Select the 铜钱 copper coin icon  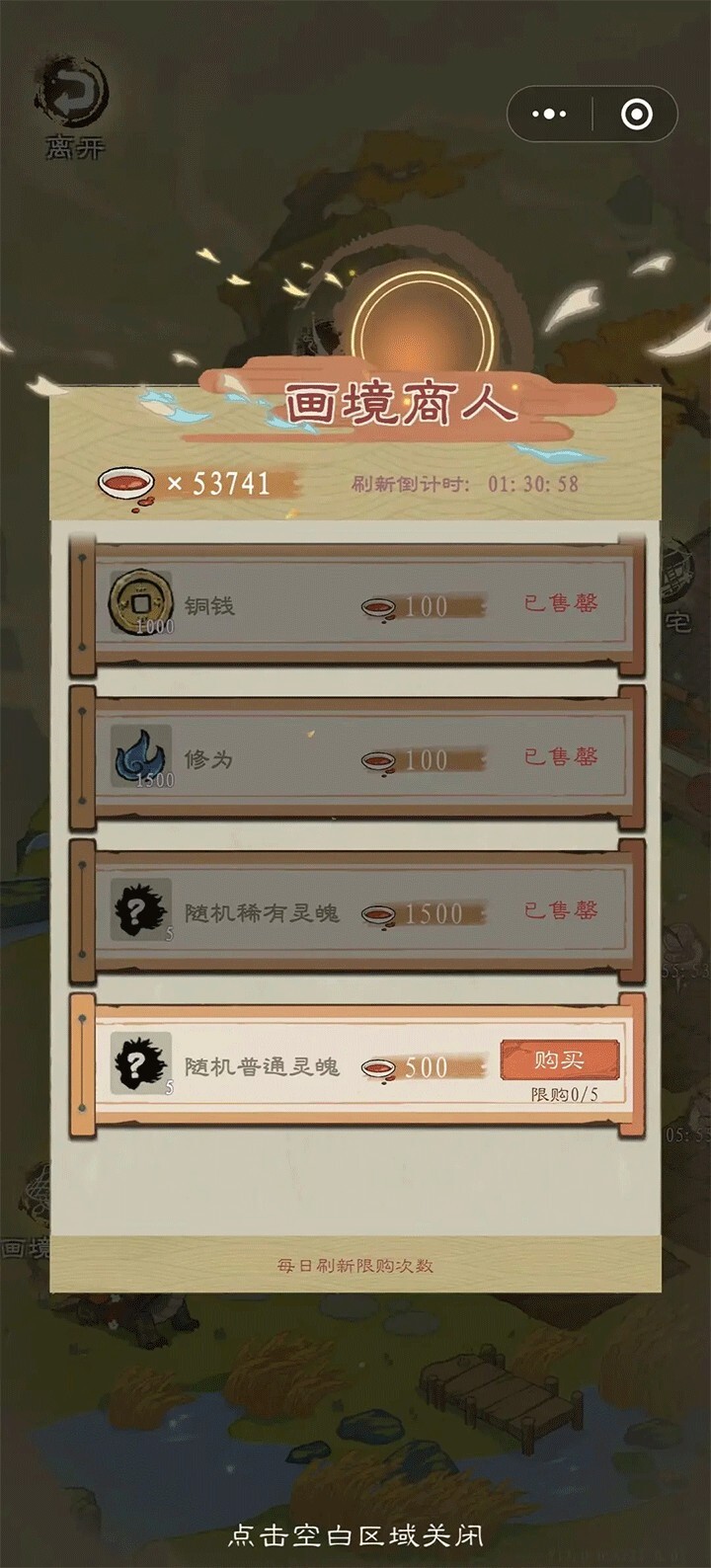140,604
